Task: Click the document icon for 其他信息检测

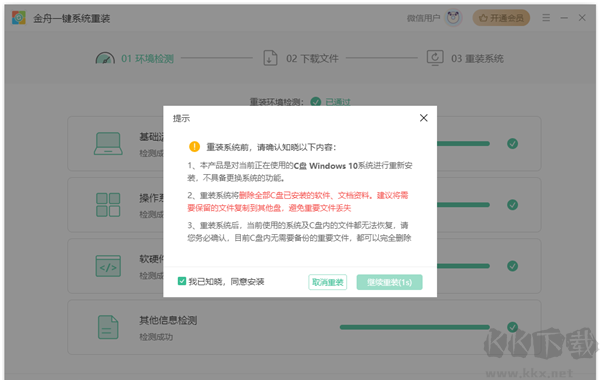Action: pos(108,327)
